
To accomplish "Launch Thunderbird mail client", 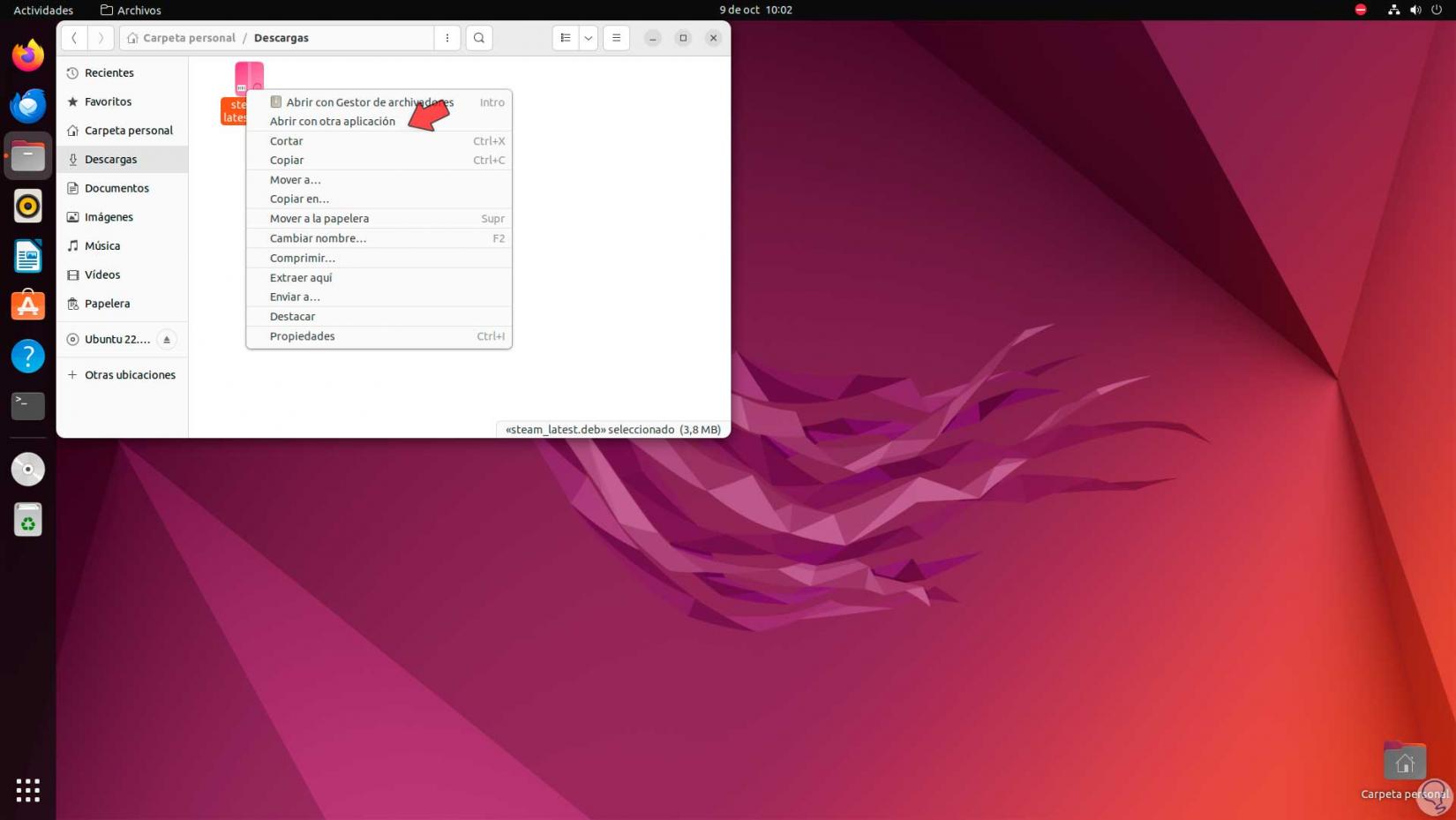I will point(27,105).
